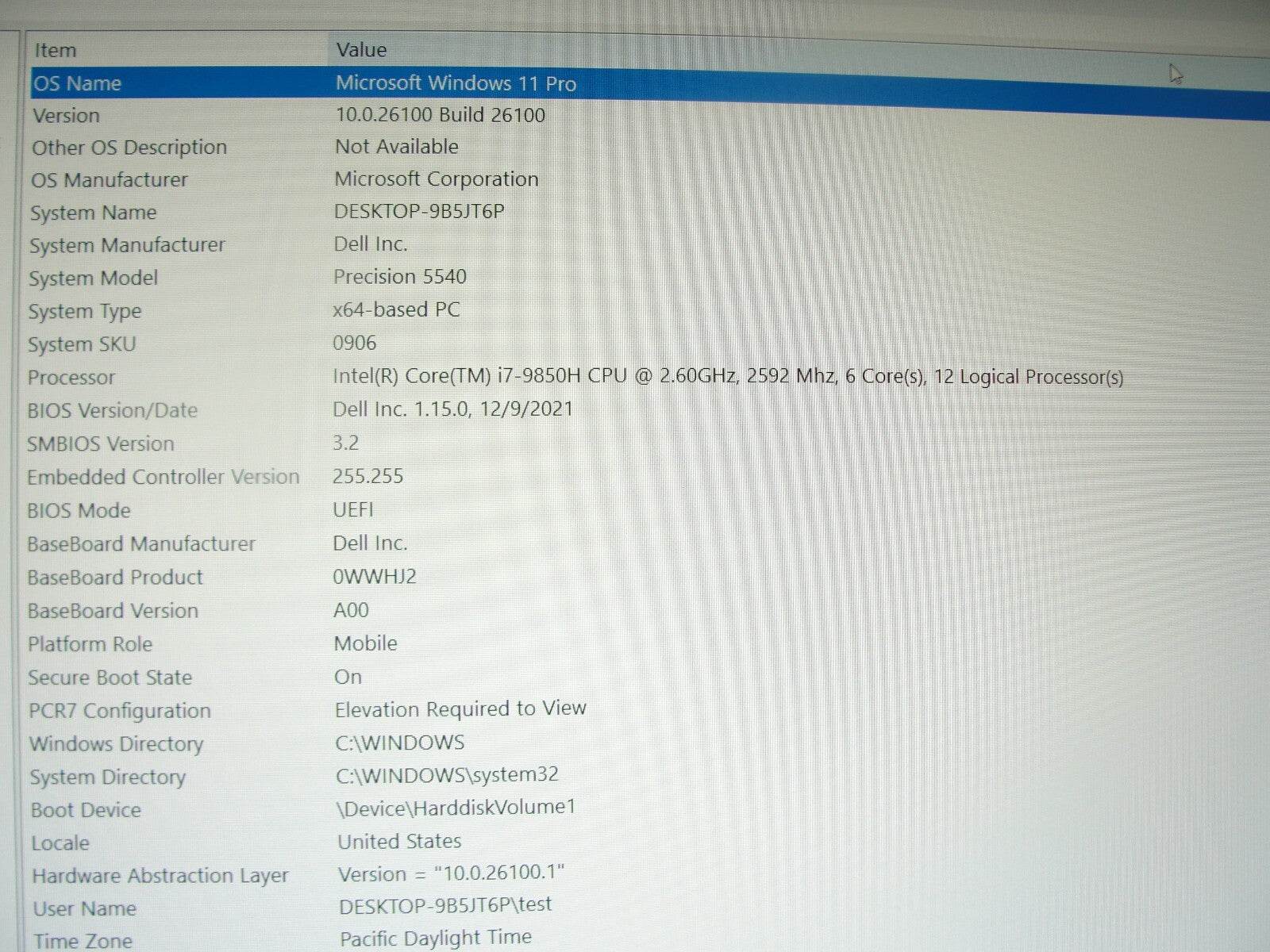
Task: Highlight the BaseBoard Product row
Action: pyautogui.click(x=115, y=578)
